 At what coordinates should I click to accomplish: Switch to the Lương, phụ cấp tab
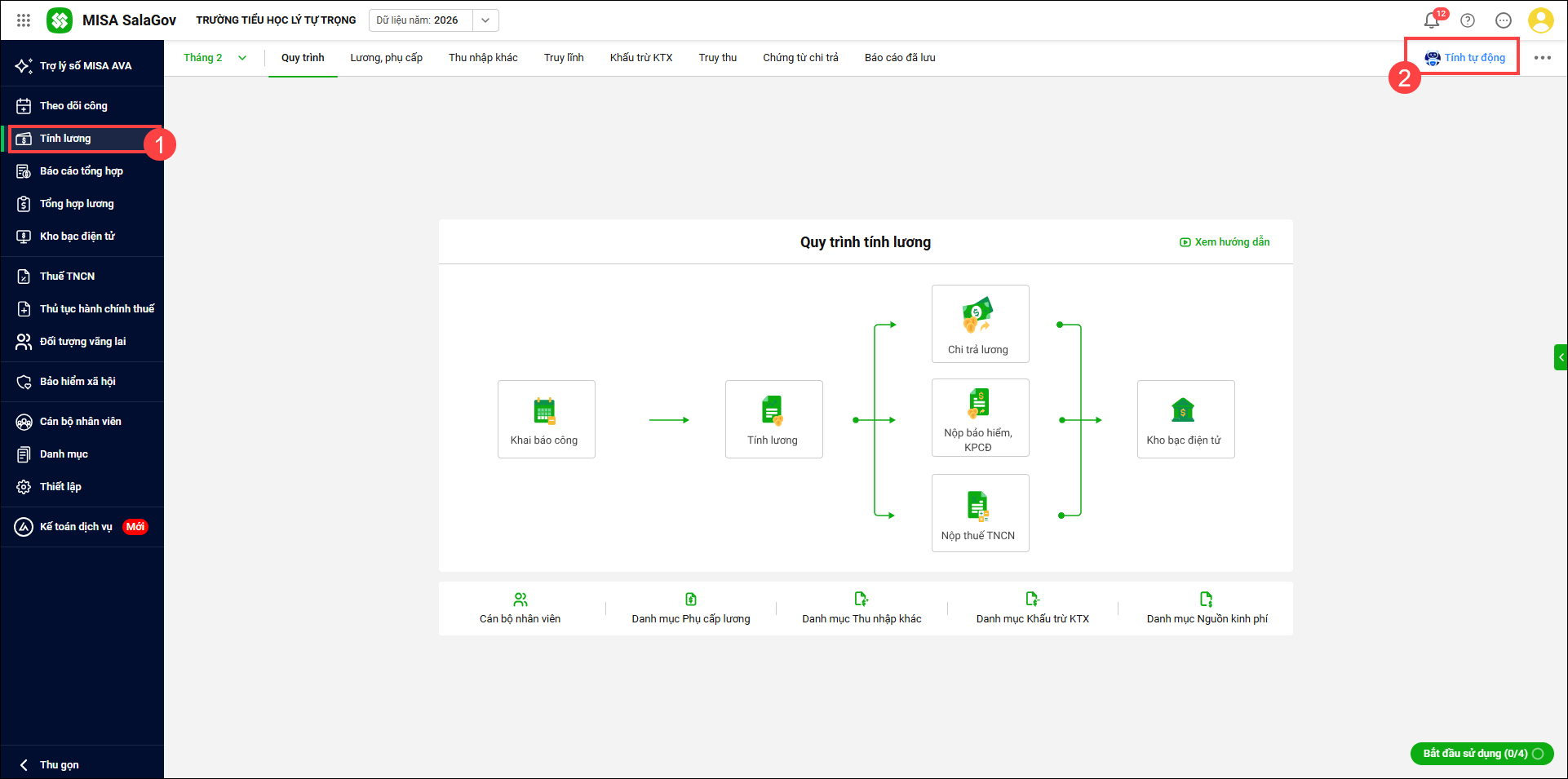(386, 58)
